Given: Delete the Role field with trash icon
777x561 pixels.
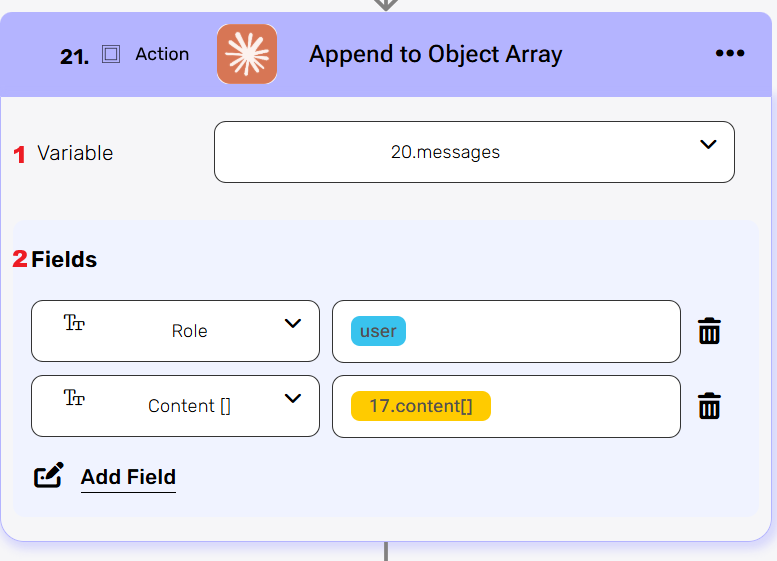Looking at the screenshot, I should click(709, 331).
